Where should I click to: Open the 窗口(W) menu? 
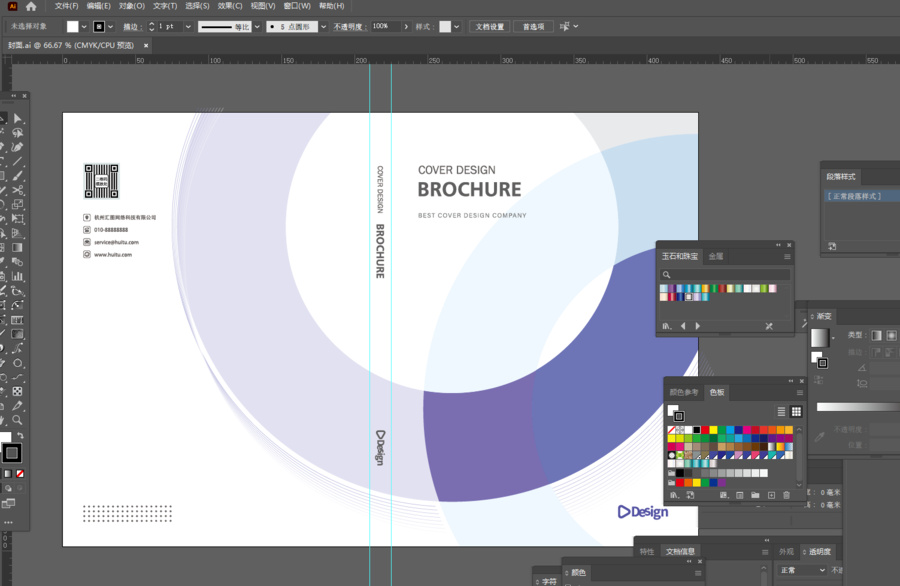tap(297, 6)
